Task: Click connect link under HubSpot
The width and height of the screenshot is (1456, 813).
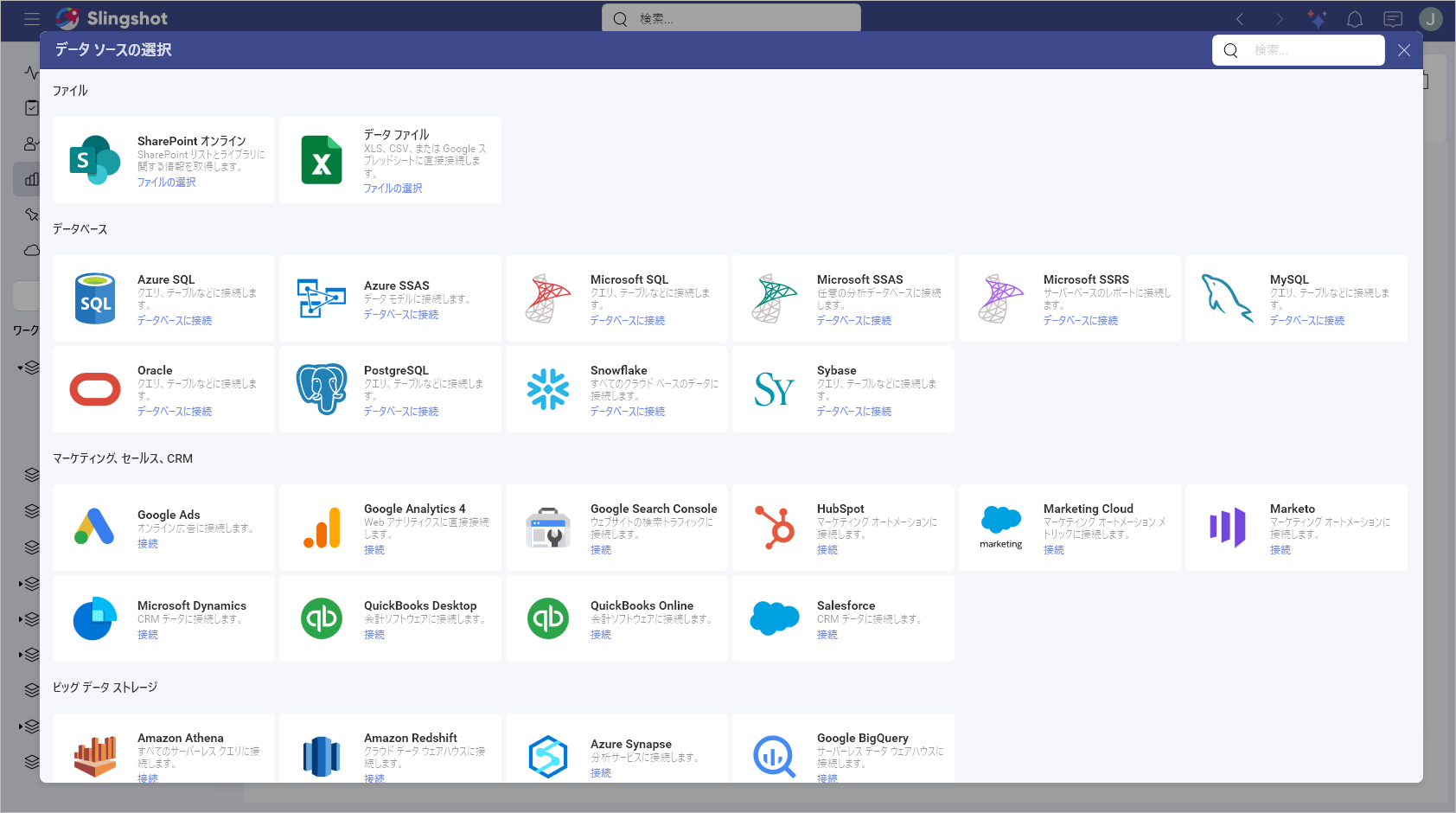Action: 827,550
